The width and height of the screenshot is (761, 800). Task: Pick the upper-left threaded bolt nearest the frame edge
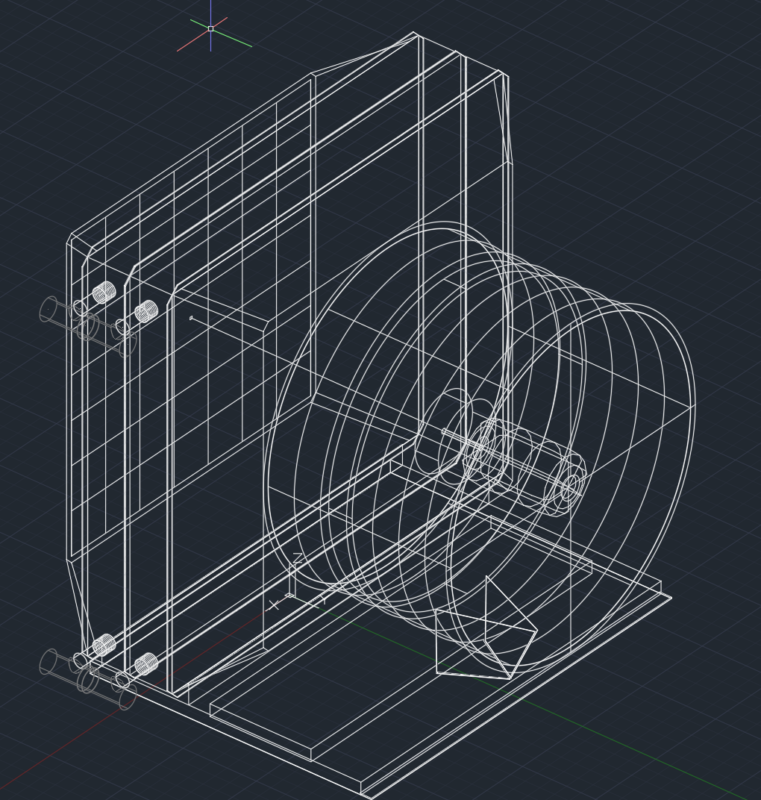104,293
